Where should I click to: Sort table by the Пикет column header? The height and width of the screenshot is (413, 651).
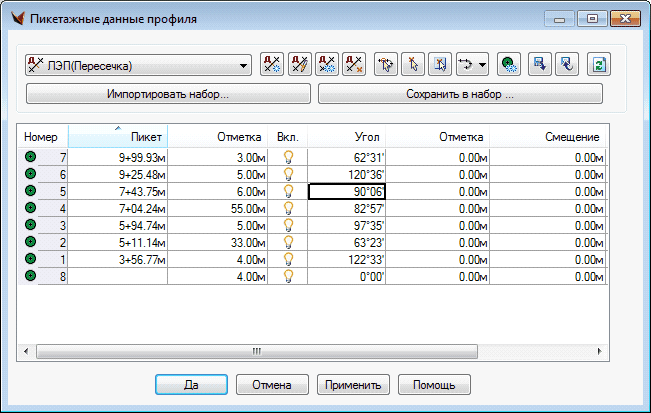point(117,137)
